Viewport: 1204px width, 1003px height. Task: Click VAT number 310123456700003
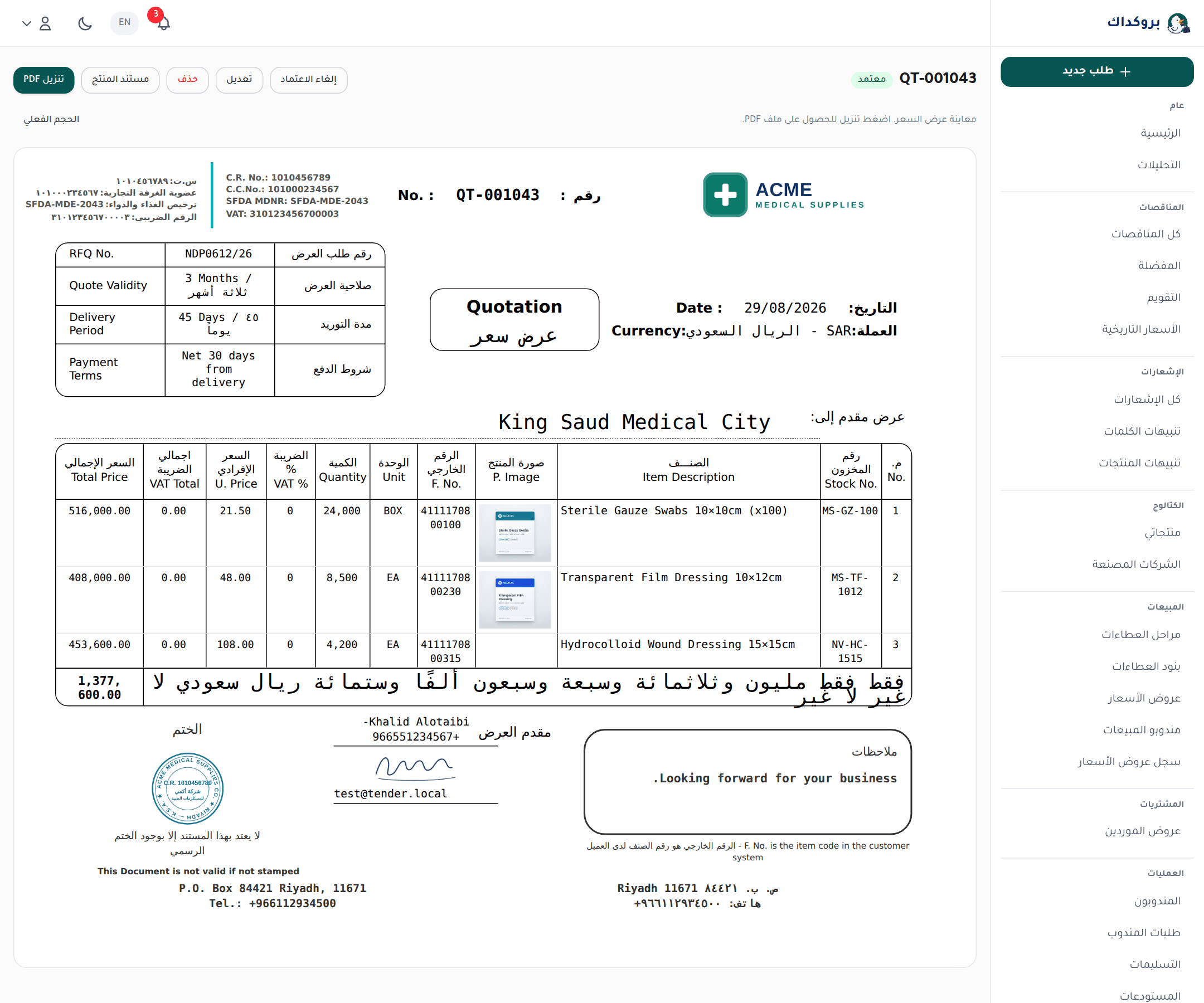(x=294, y=214)
